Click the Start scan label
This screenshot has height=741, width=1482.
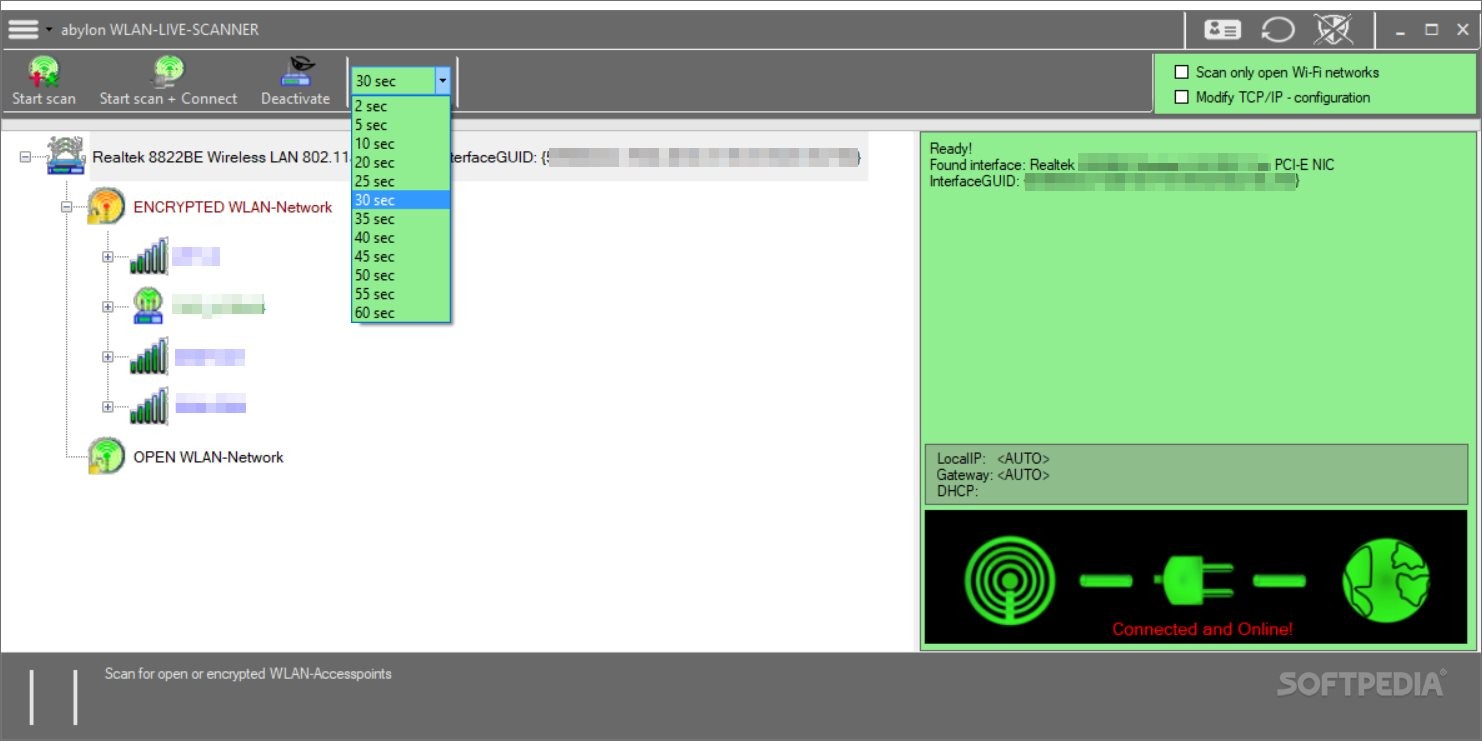pos(44,98)
